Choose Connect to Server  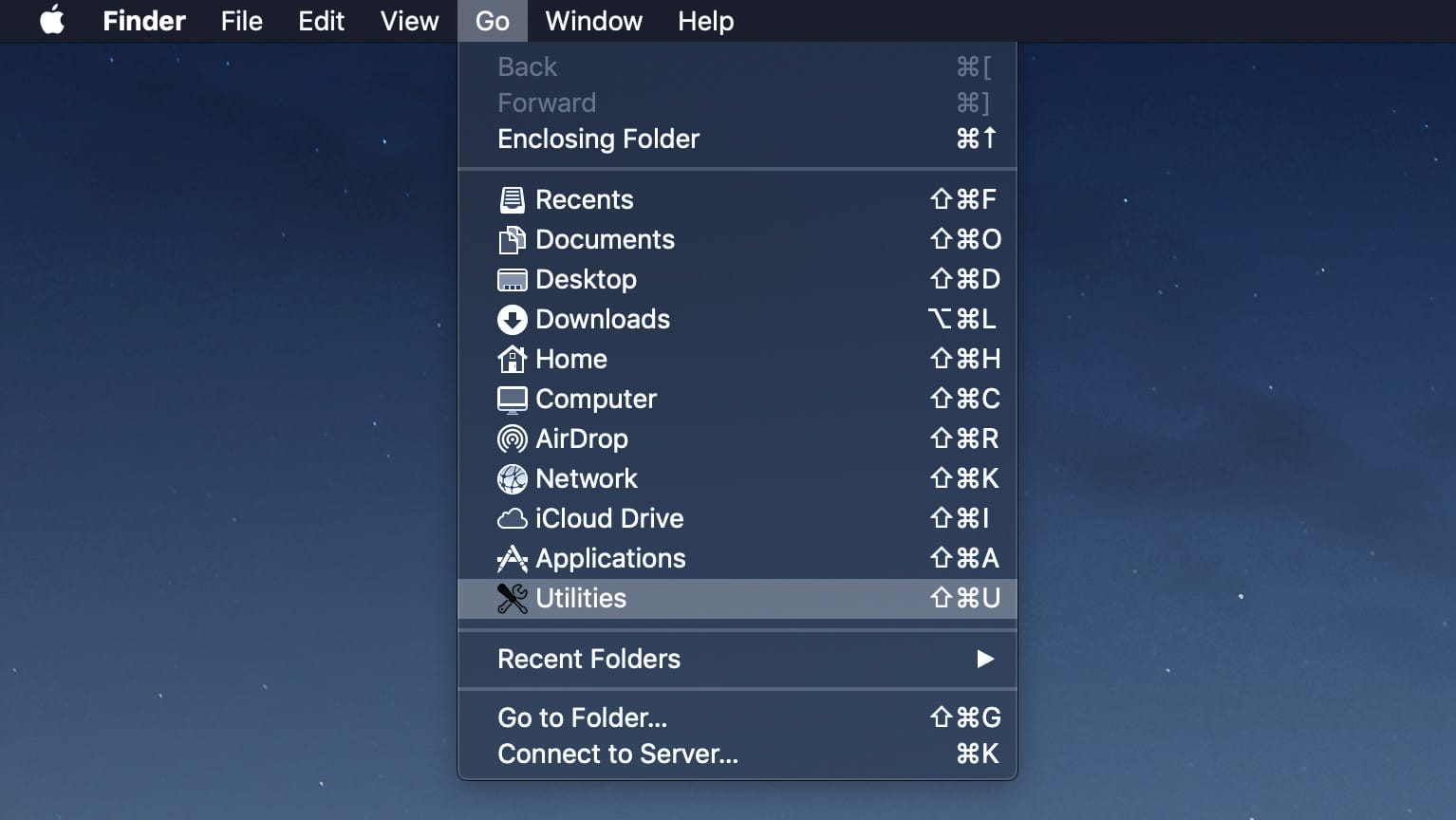click(617, 754)
